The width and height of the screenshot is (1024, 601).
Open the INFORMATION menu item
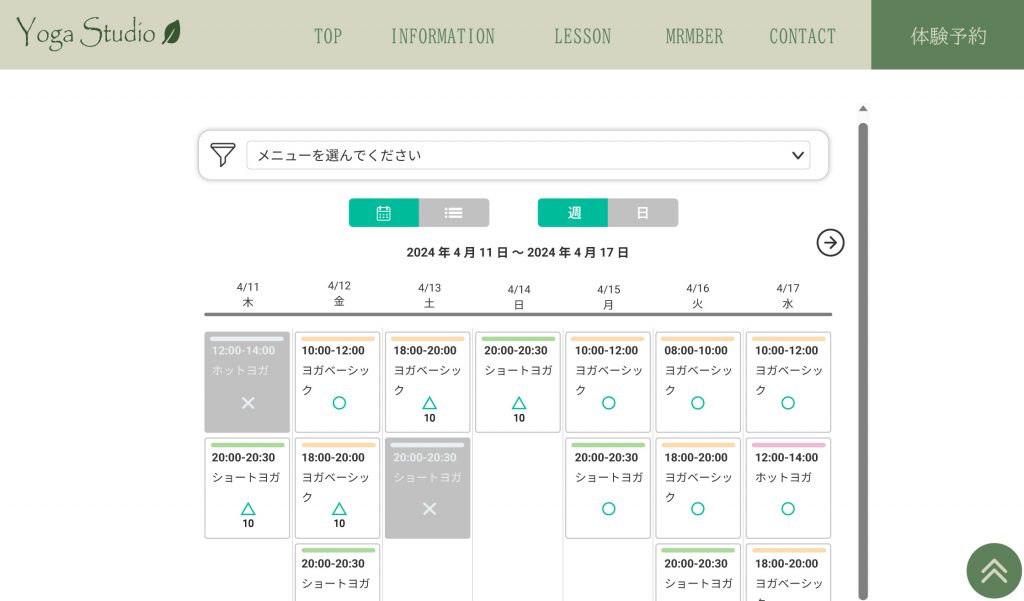pos(443,36)
